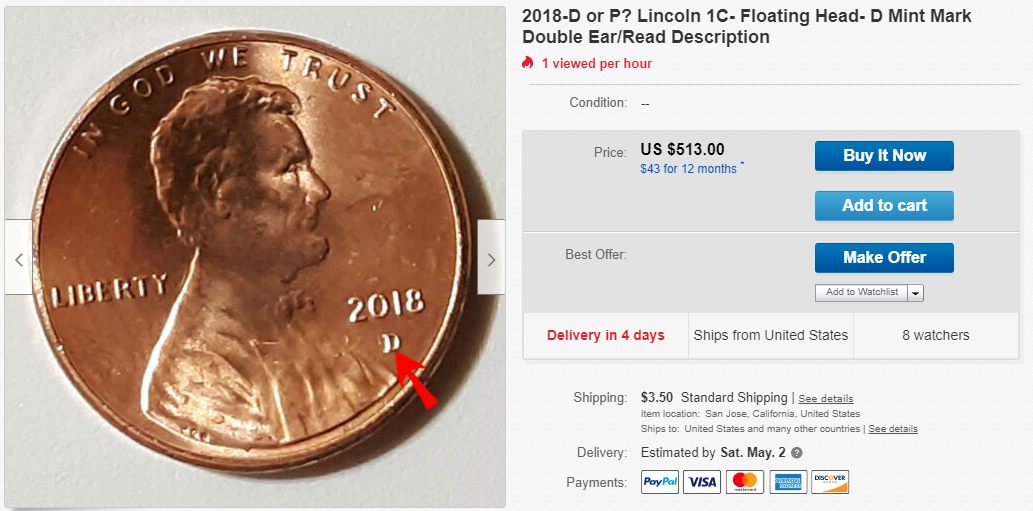Add the penny to cart
Image resolution: width=1033 pixels, height=511 pixels.
[884, 206]
